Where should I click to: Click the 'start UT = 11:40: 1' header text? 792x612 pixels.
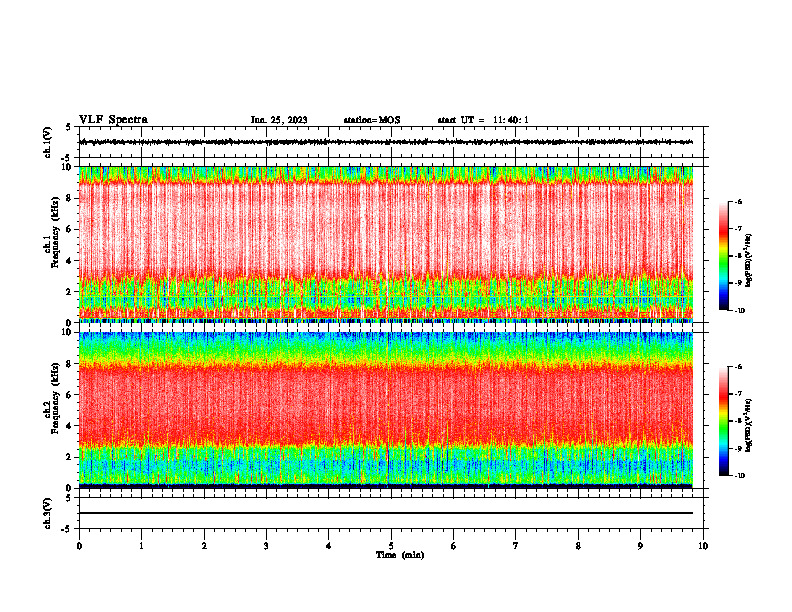[483, 120]
